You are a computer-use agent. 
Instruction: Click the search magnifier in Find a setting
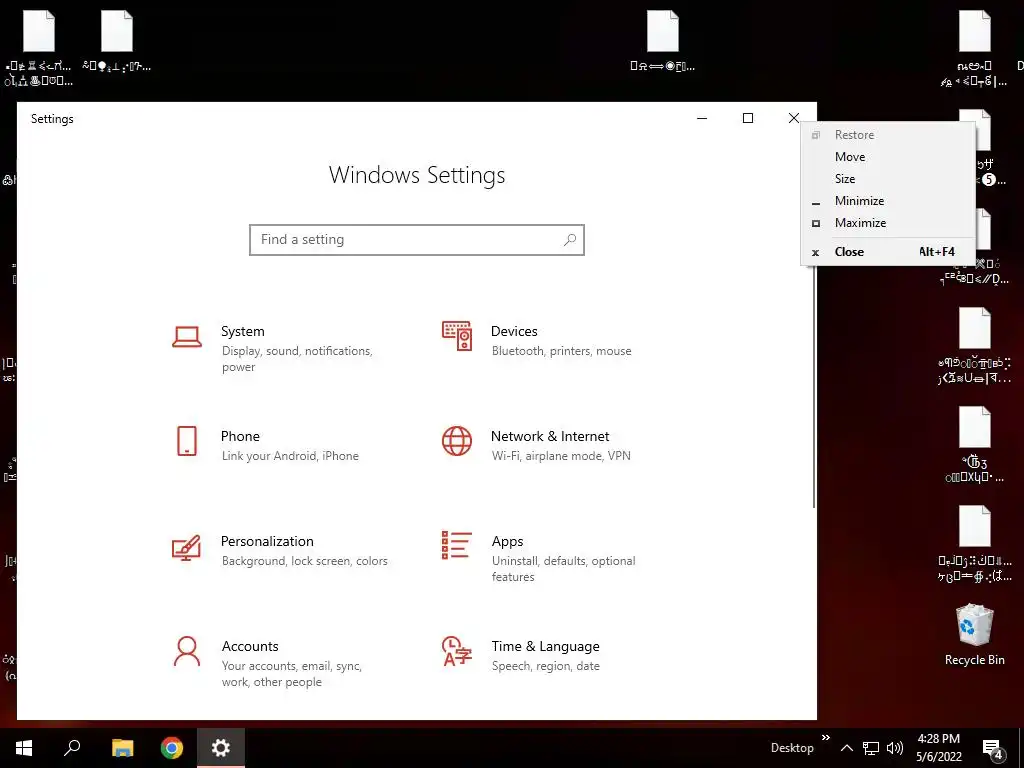[x=569, y=240]
